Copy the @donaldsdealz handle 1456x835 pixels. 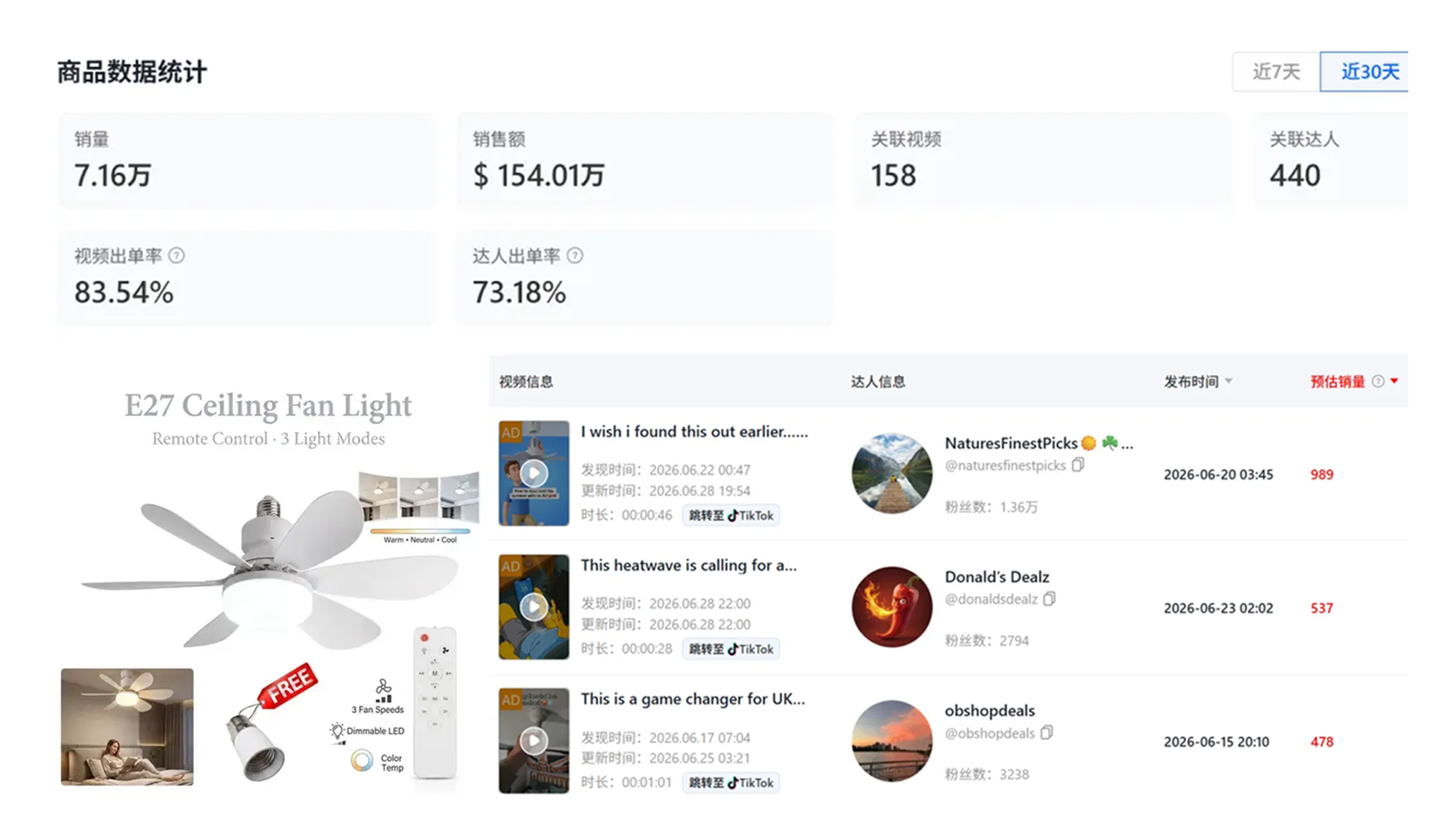1049,599
